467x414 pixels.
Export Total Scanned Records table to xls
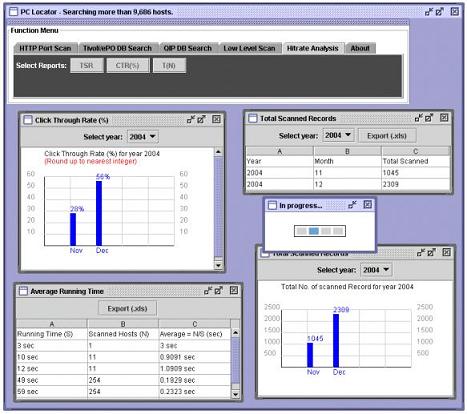point(387,136)
